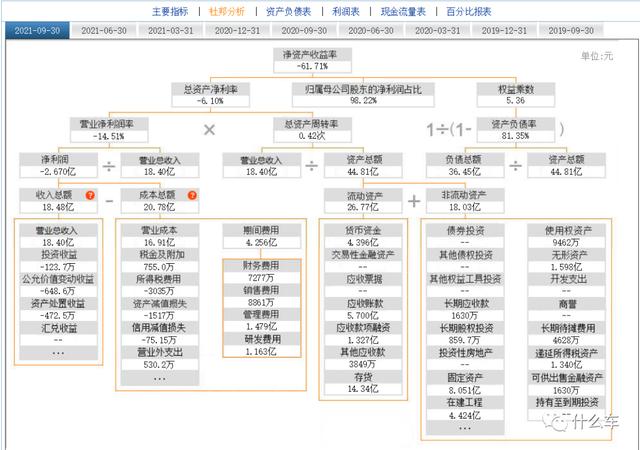Click the 营业外支出 530.2万 entry
640x450 pixels.
pyautogui.click(x=160, y=358)
